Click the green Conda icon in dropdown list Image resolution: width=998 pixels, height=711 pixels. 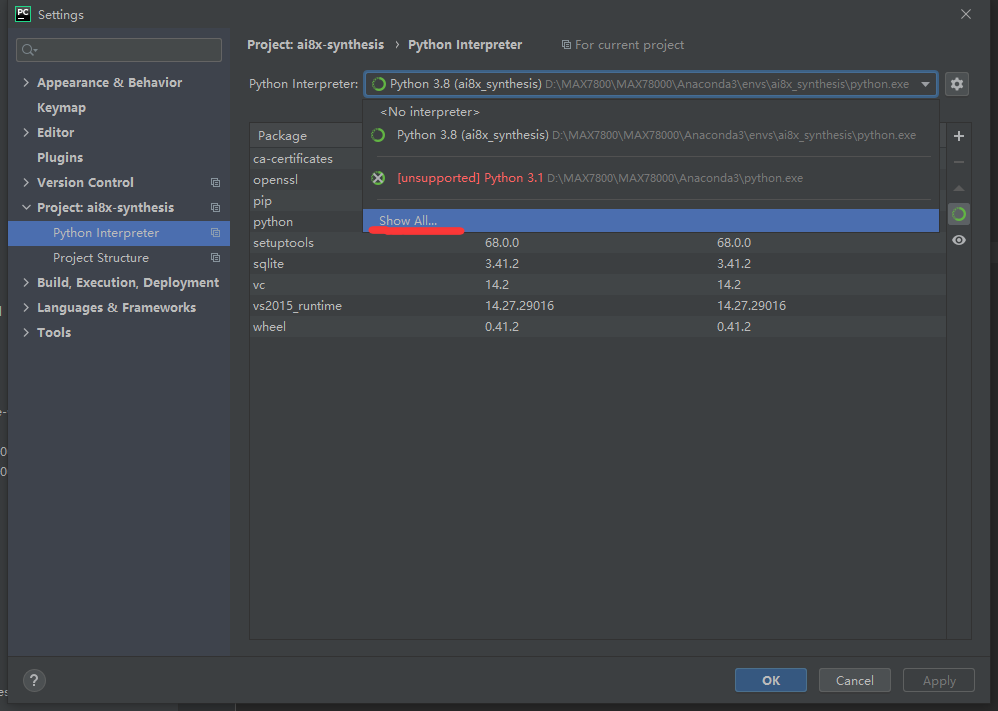tap(378, 135)
